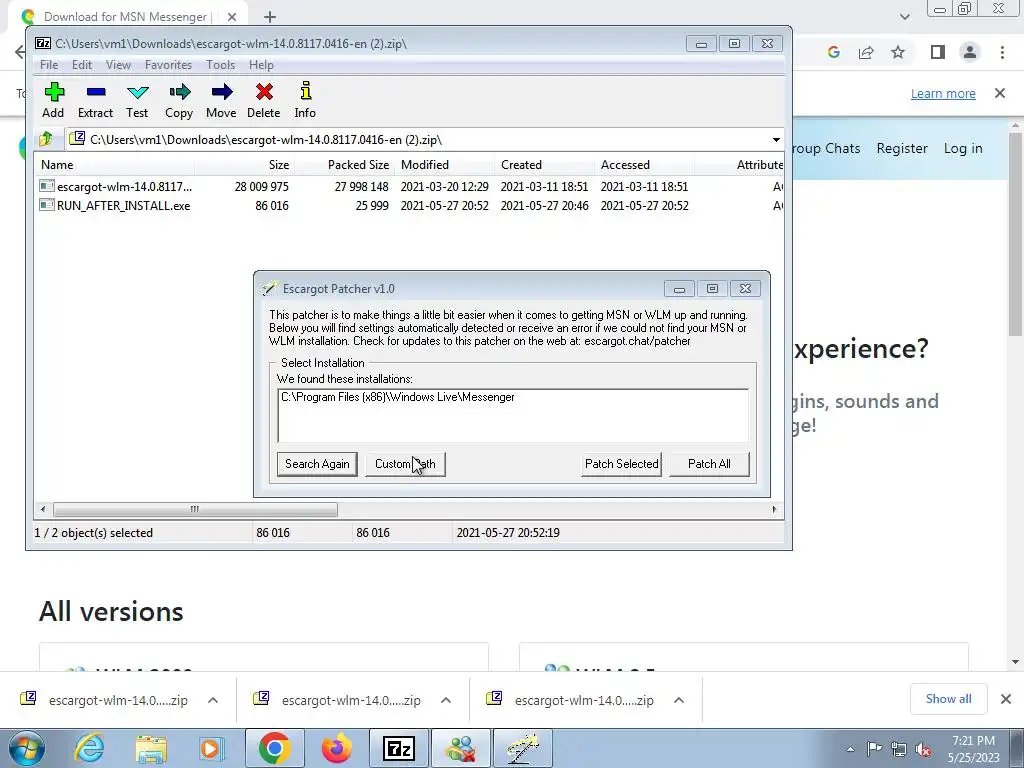
Task: Switch to Escargot Patcher taskbar icon
Action: 522,748
